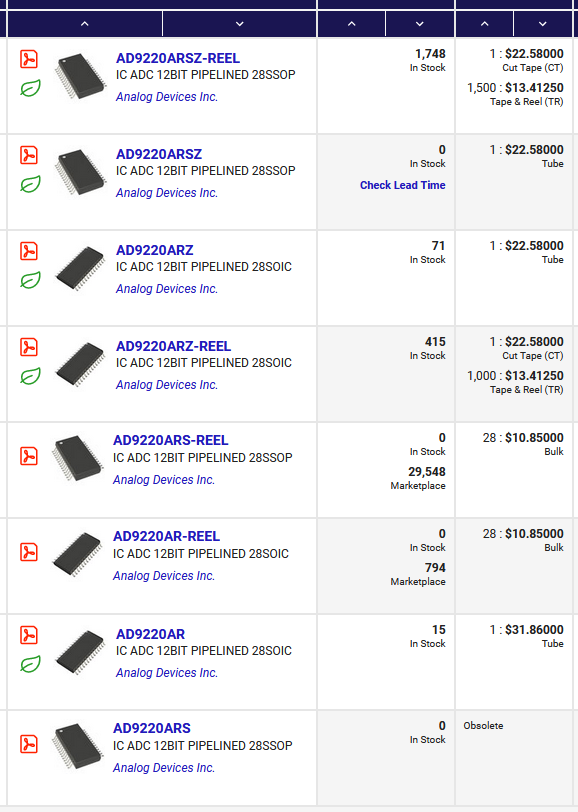Click the green RoHS leaf icon for AD9220ARSZ

(x=30, y=184)
